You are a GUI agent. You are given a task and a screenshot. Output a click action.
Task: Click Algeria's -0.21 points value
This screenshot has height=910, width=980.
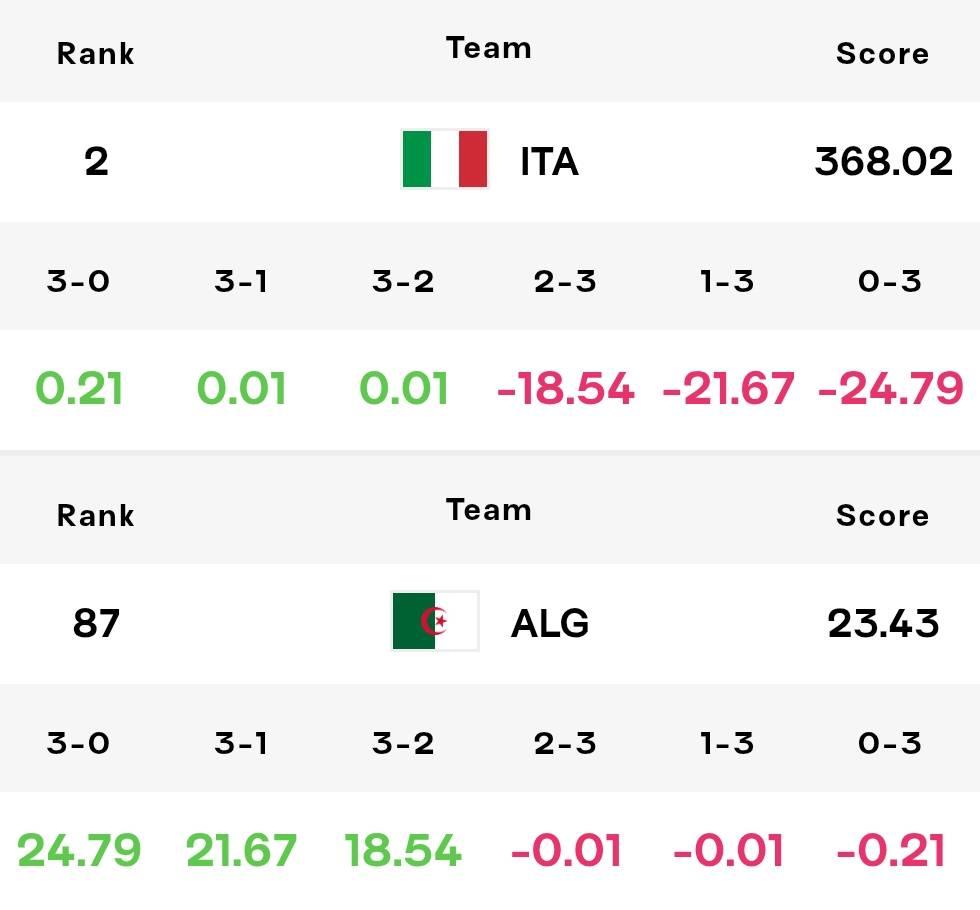tap(891, 850)
